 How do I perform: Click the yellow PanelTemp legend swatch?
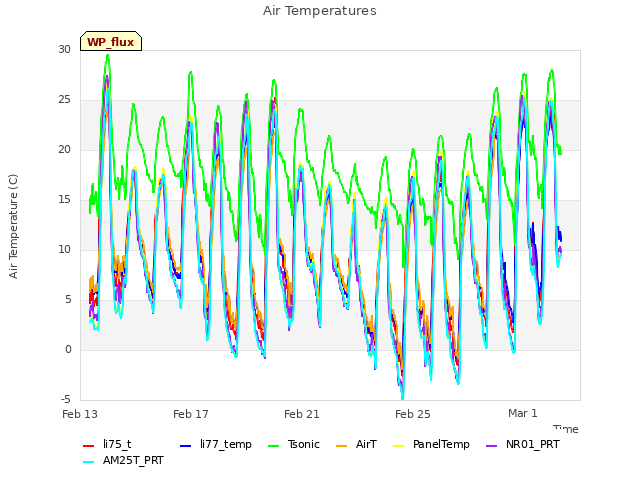coord(398,446)
